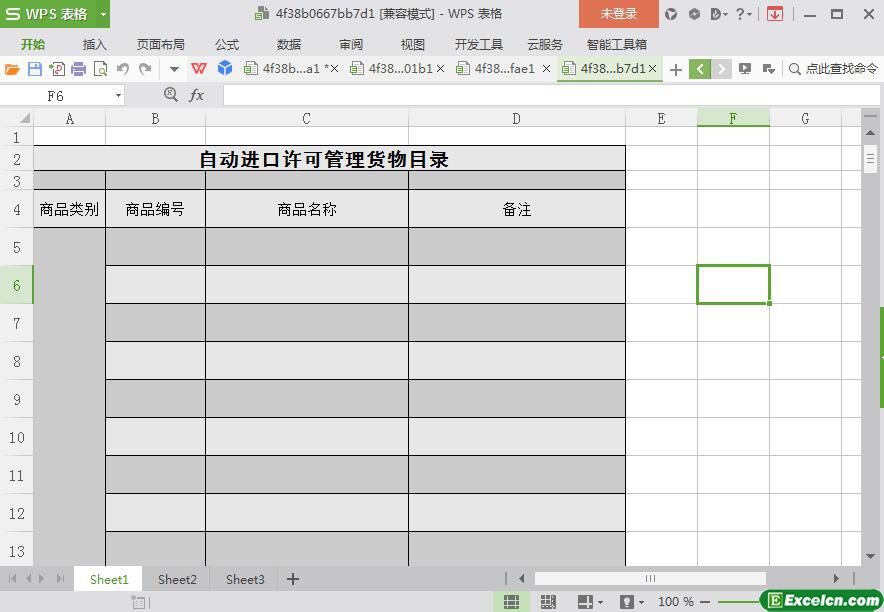Open the WPS 表格 application menu dropdown
The image size is (884, 612).
point(103,14)
